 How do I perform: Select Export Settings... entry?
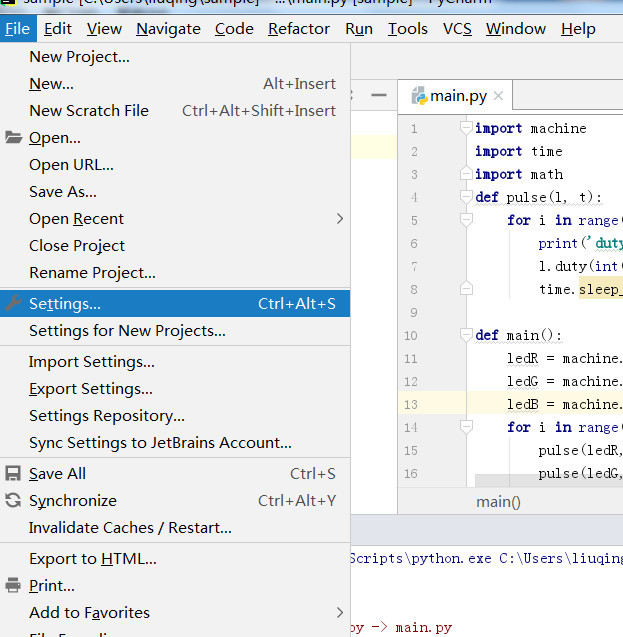click(175, 389)
